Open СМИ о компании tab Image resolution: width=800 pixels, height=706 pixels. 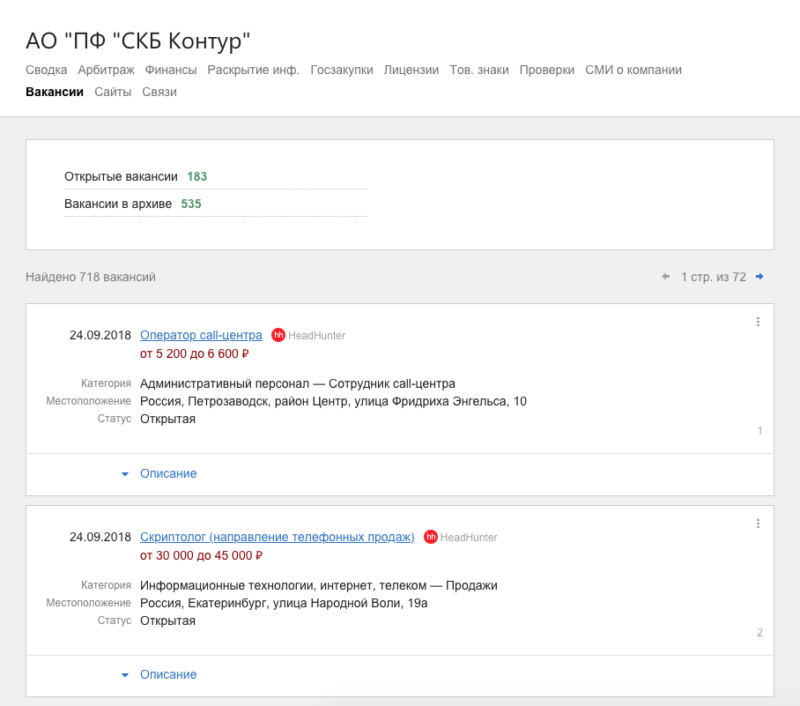coord(633,70)
